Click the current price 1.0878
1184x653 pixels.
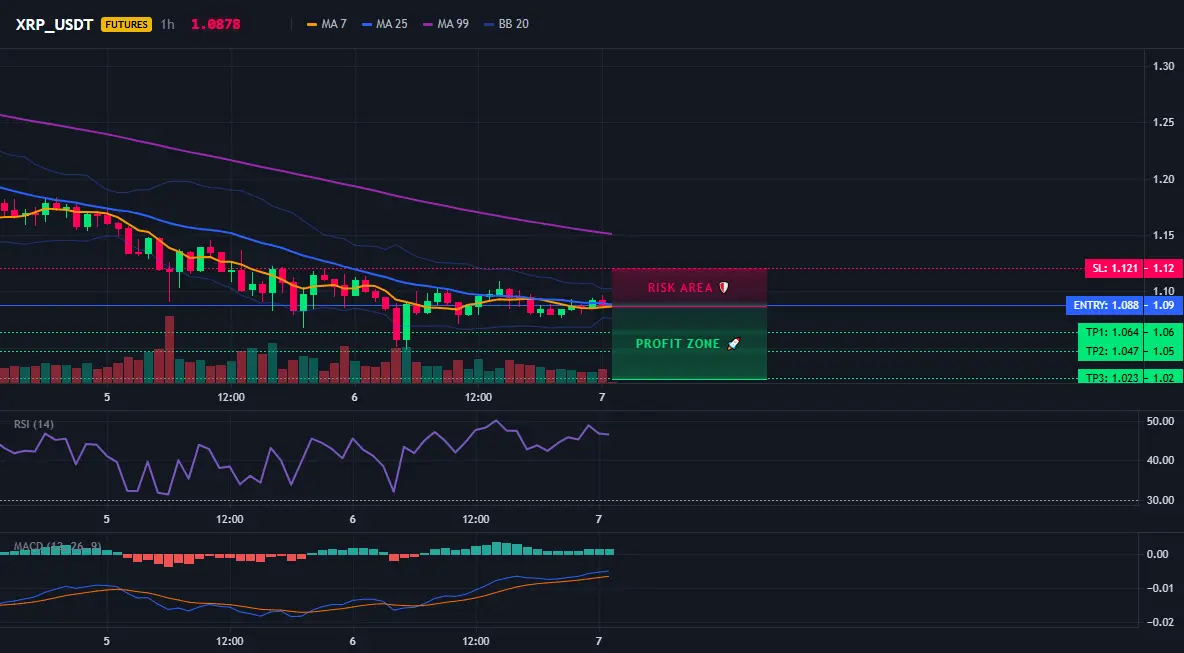(x=215, y=24)
